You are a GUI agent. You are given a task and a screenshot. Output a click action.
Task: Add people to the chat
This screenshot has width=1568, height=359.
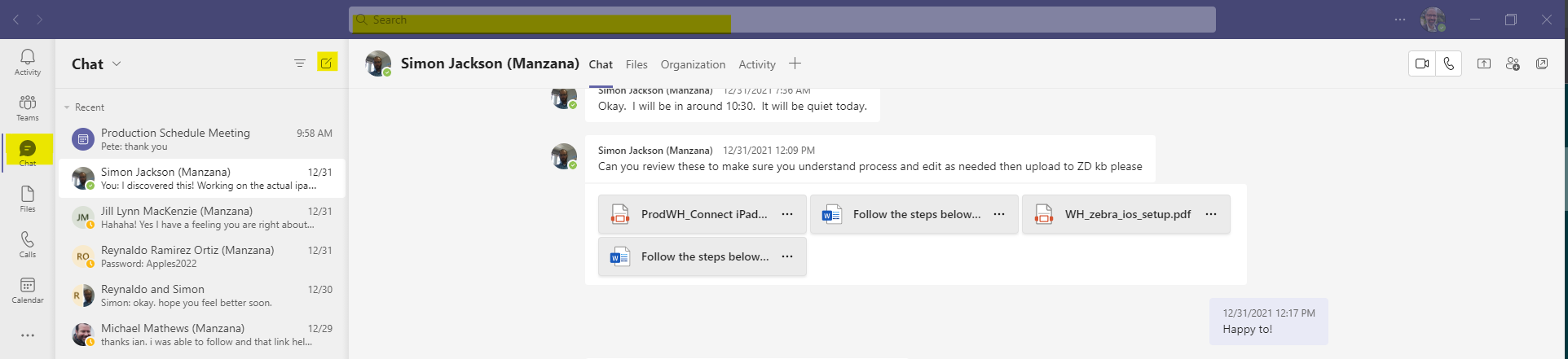point(1513,63)
